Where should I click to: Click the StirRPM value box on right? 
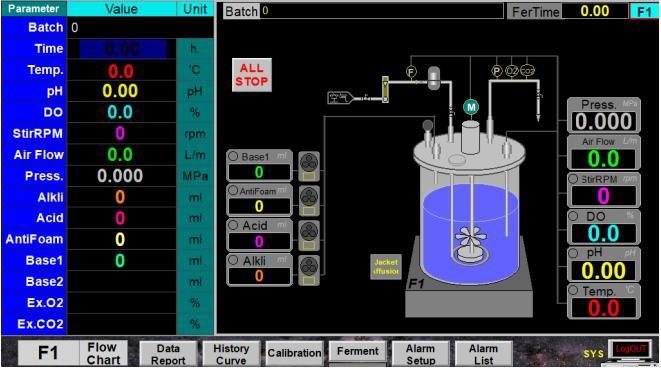pyautogui.click(x=603, y=196)
